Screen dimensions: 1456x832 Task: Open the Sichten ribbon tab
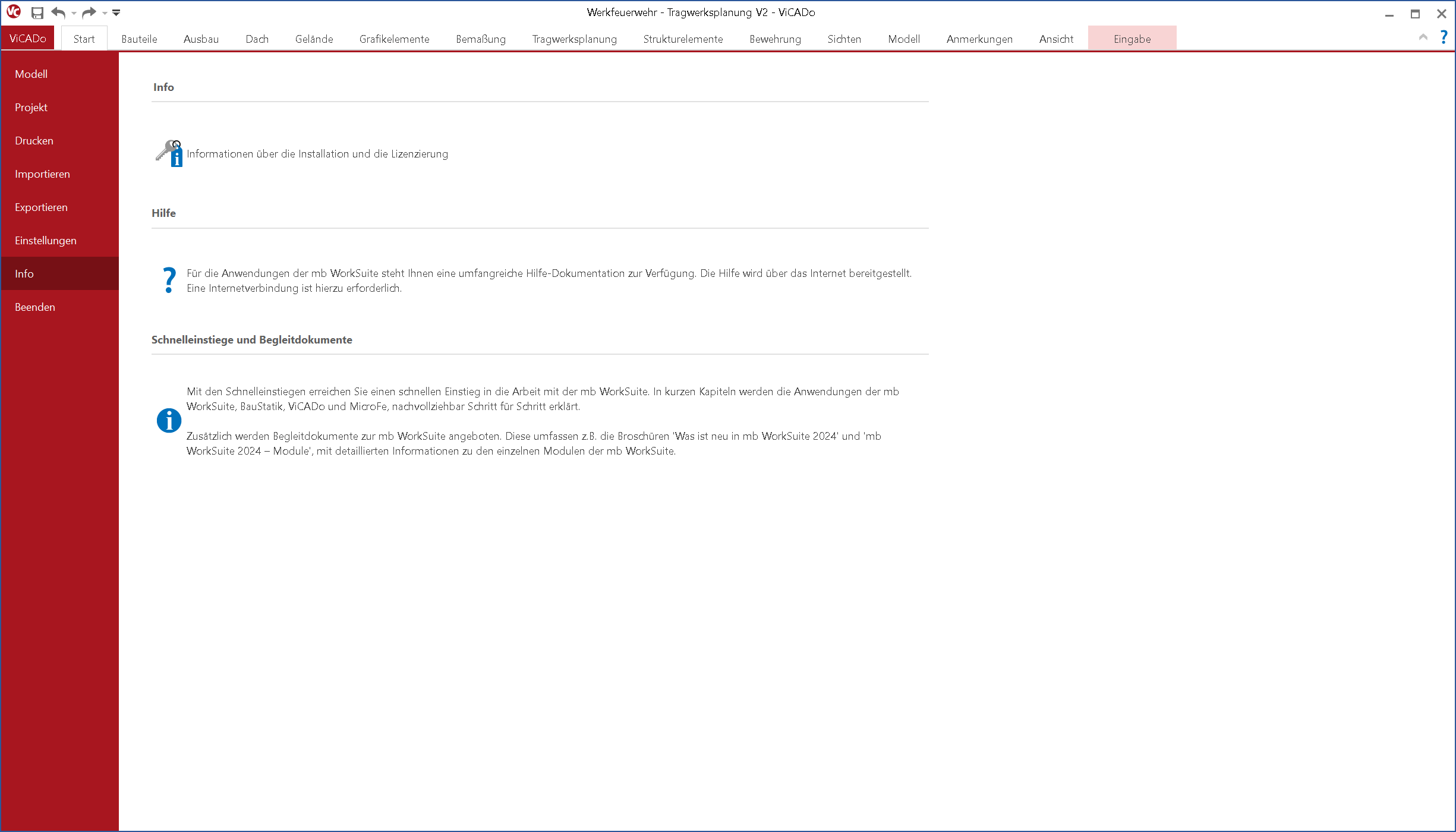tap(844, 39)
